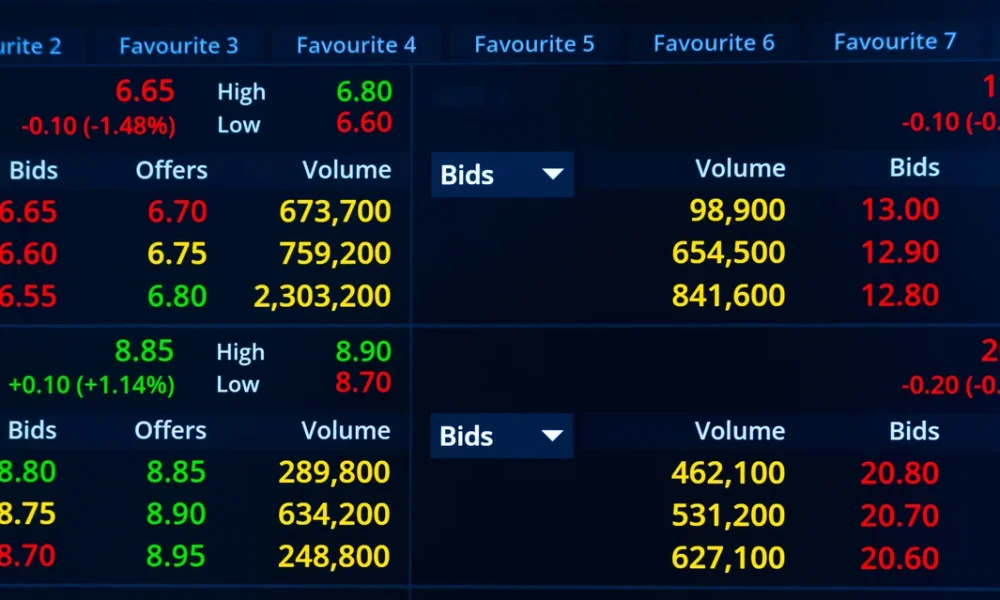Click the Volume header in the top-left panel
The image size is (1000, 600).
pyautogui.click(x=347, y=170)
